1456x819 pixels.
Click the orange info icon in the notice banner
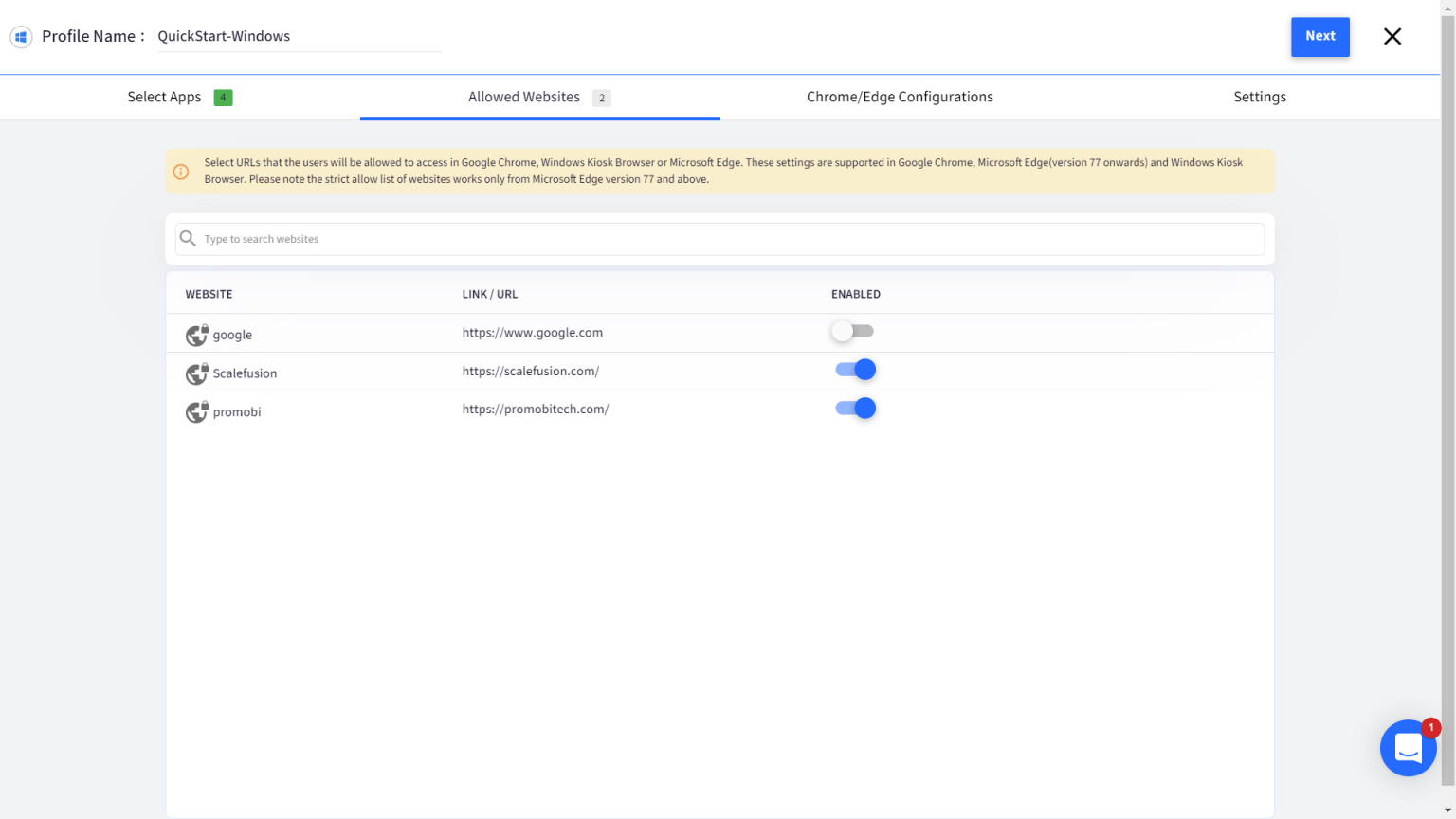181,172
